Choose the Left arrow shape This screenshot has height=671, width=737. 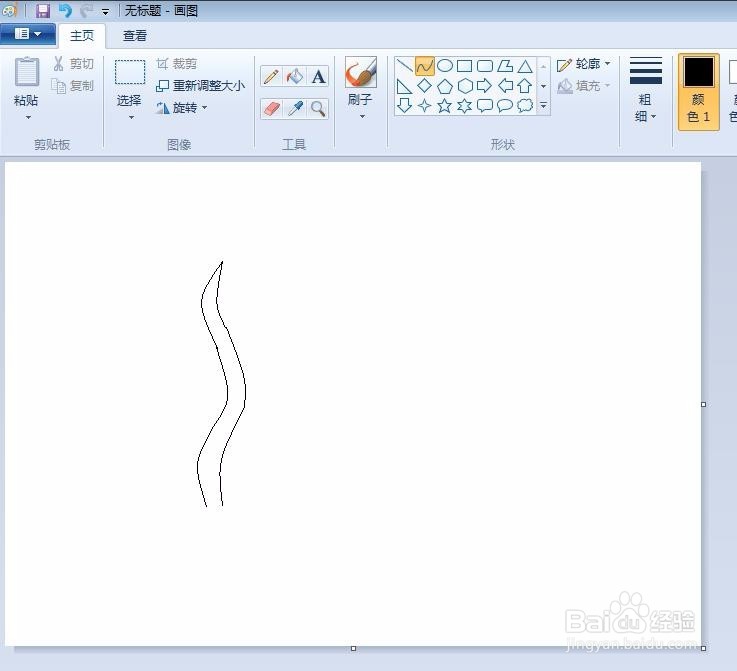coord(505,86)
